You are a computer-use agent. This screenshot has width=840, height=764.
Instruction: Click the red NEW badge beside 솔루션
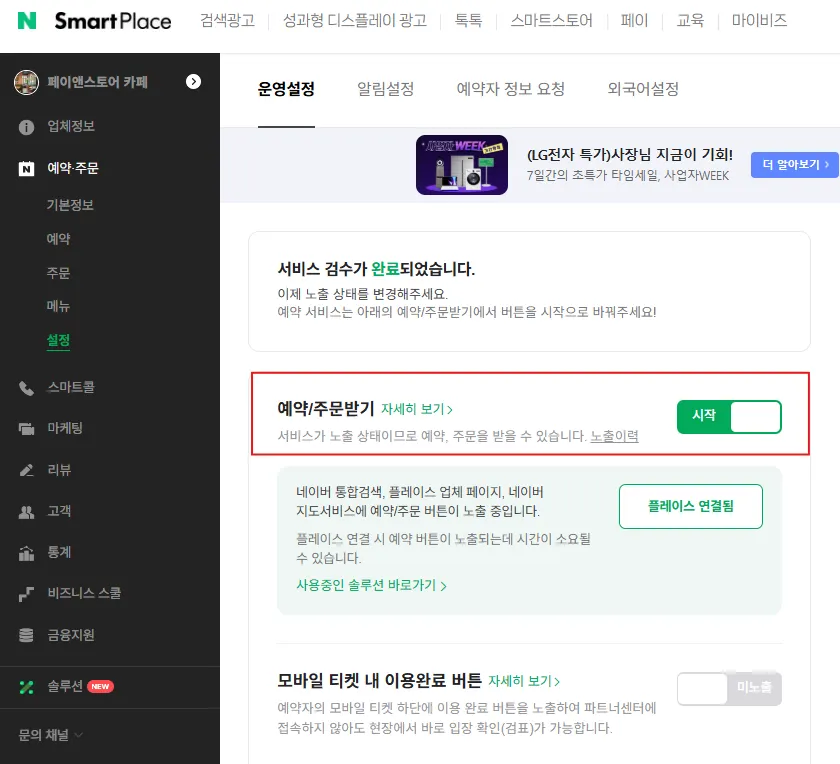100,686
